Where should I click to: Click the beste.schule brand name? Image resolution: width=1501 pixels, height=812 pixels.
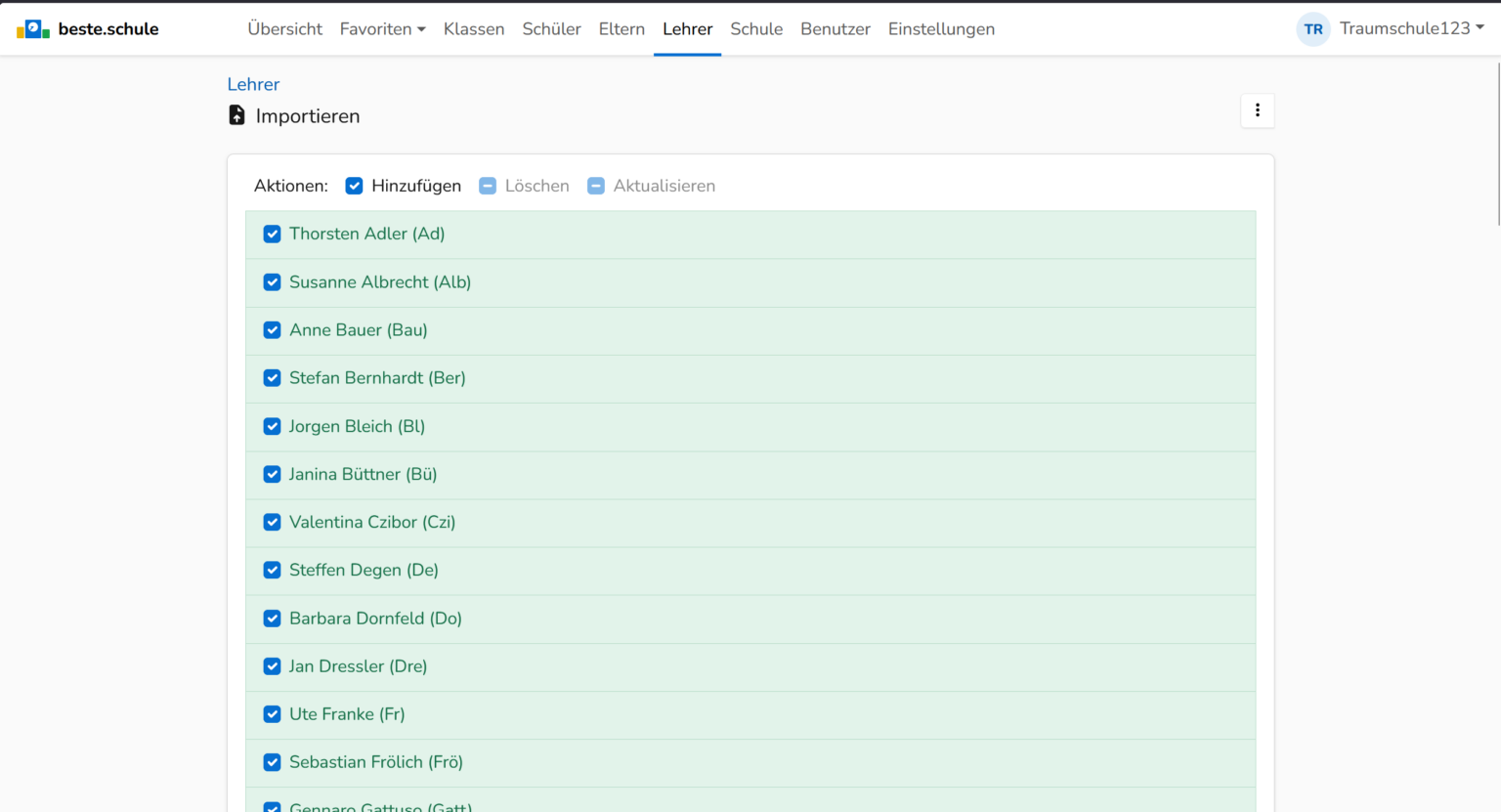point(108,29)
